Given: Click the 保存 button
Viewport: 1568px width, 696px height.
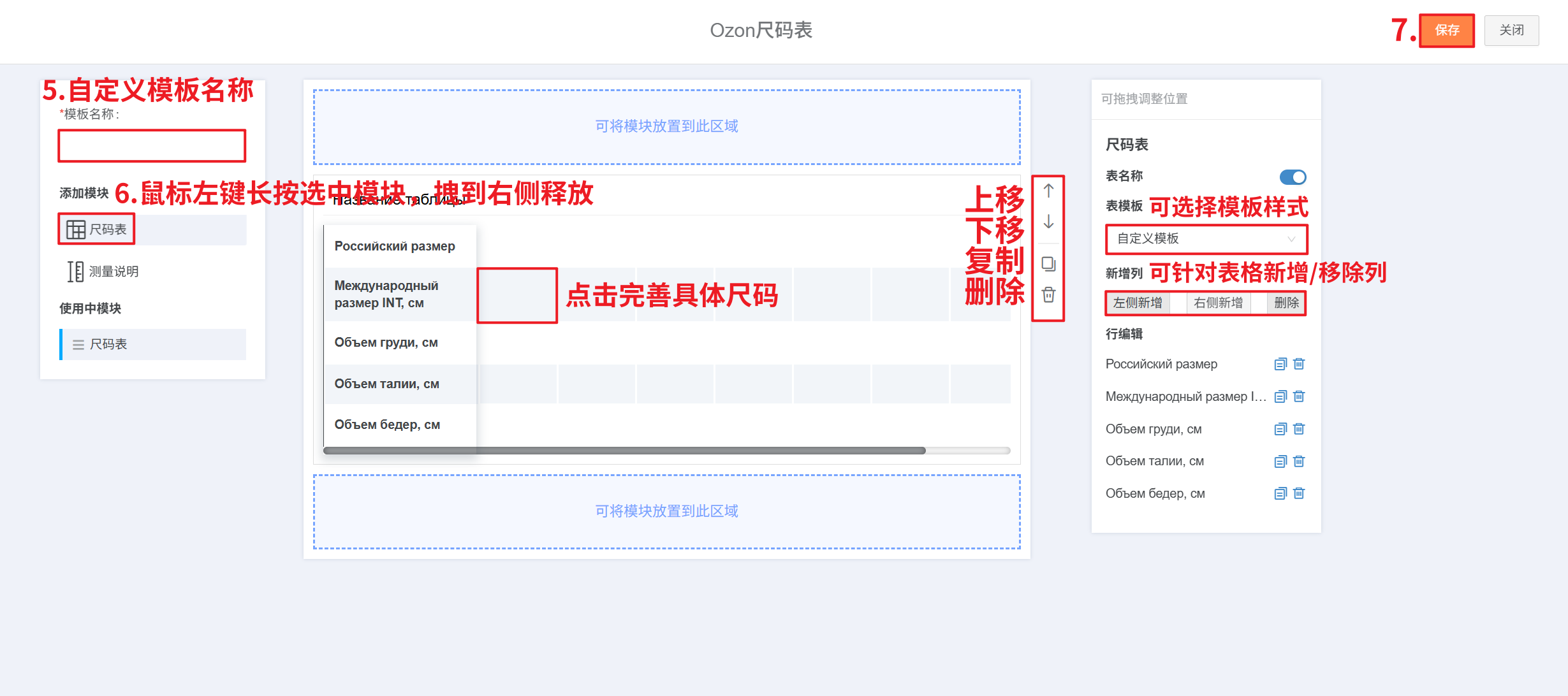Looking at the screenshot, I should click(1446, 30).
